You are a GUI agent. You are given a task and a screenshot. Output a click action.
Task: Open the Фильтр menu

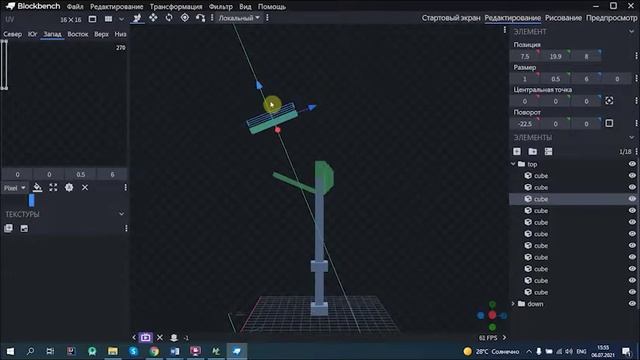coord(221,7)
